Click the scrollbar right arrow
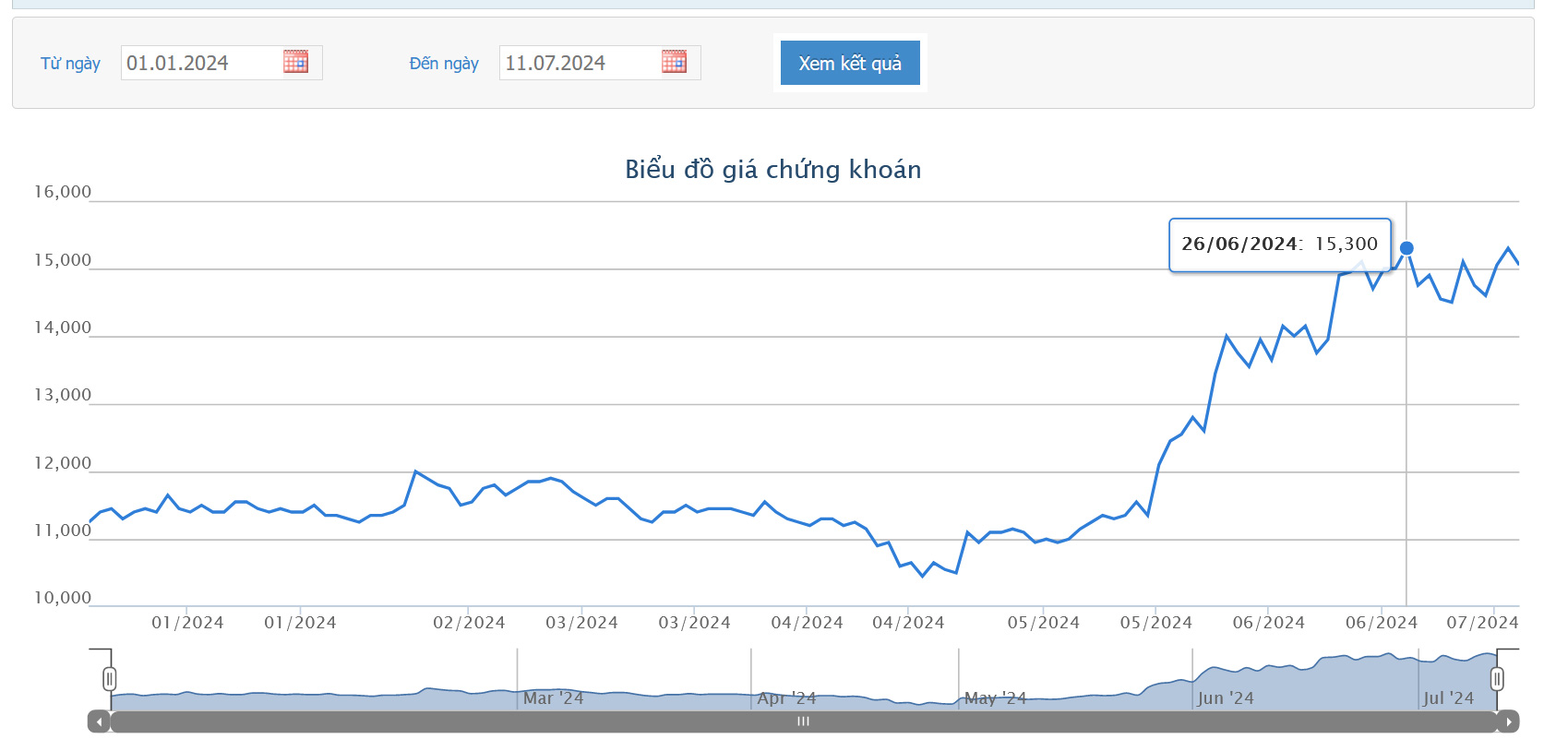 pyautogui.click(x=1508, y=721)
